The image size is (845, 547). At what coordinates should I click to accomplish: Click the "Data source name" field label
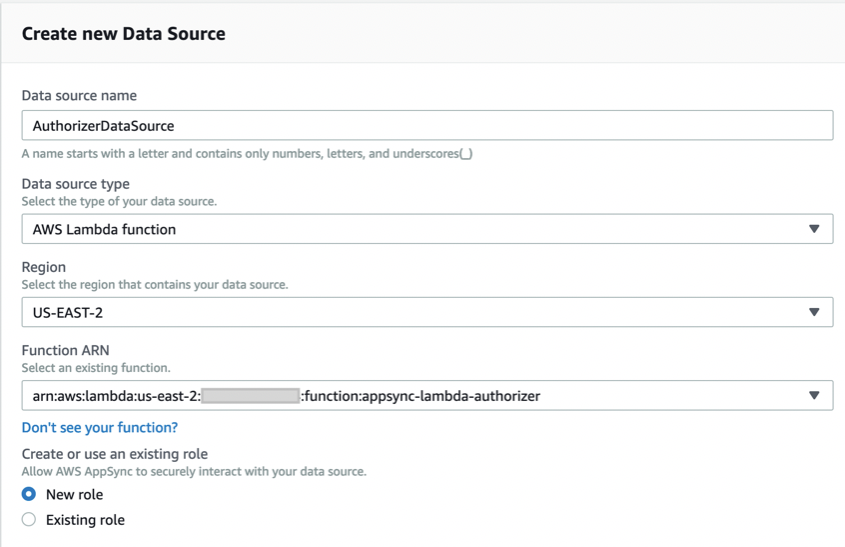[80, 96]
